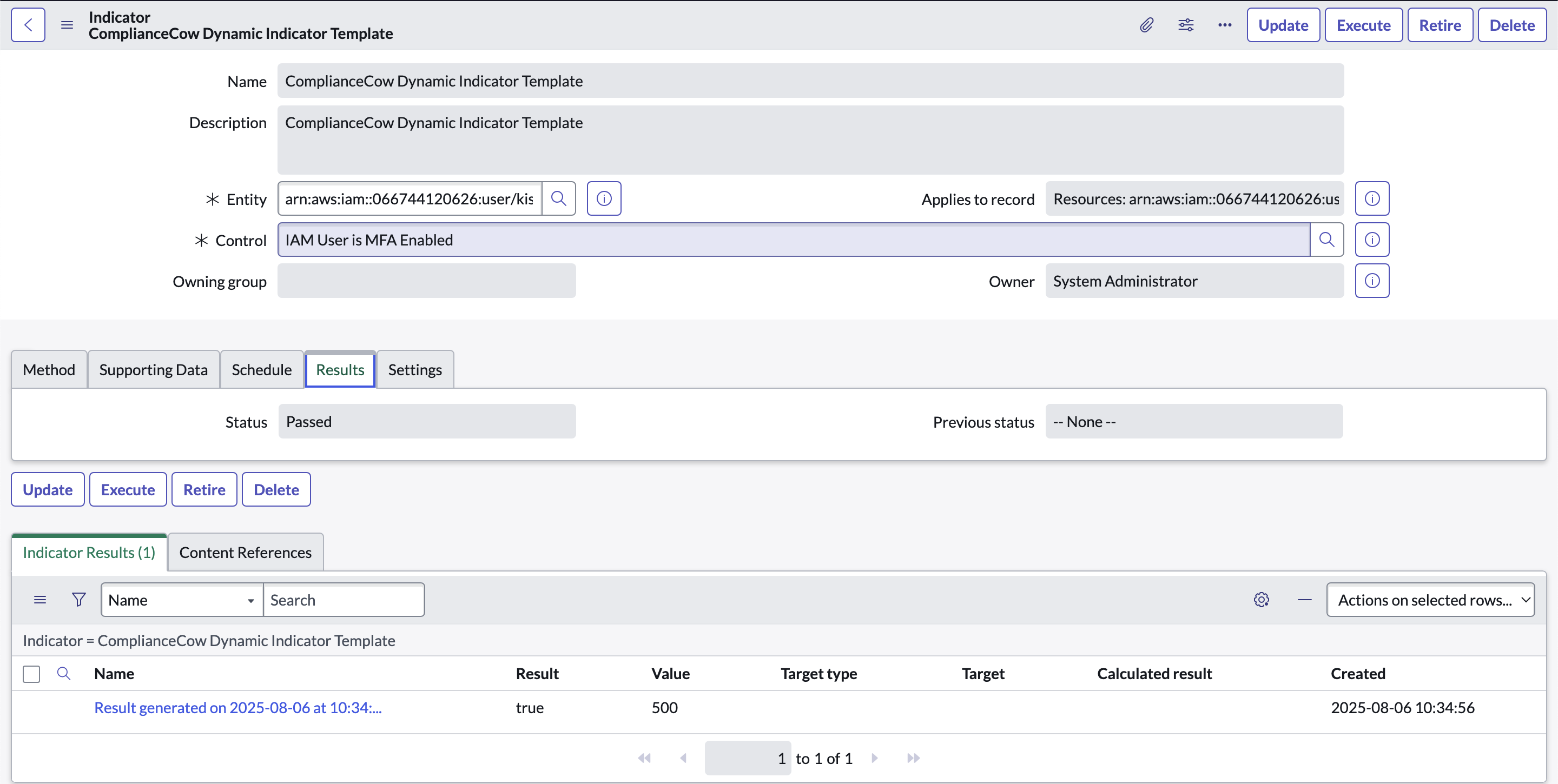Open the Content References tab
1558x784 pixels.
[245, 553]
